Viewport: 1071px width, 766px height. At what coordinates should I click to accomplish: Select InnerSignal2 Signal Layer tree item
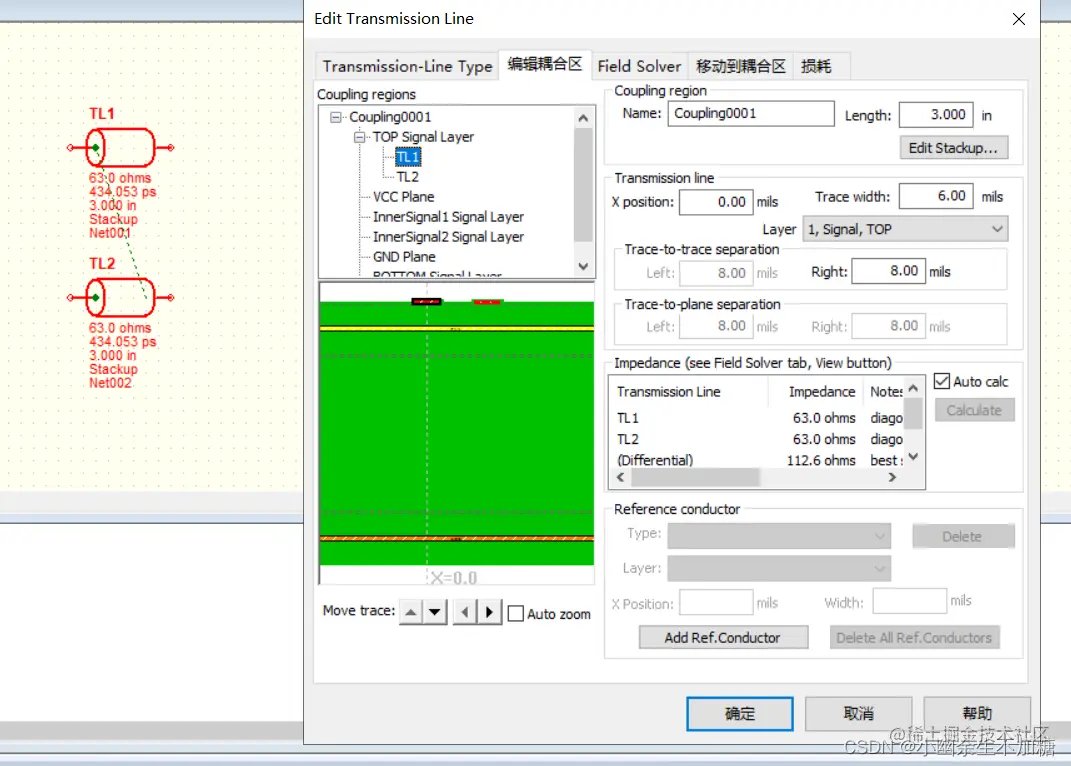pos(448,236)
